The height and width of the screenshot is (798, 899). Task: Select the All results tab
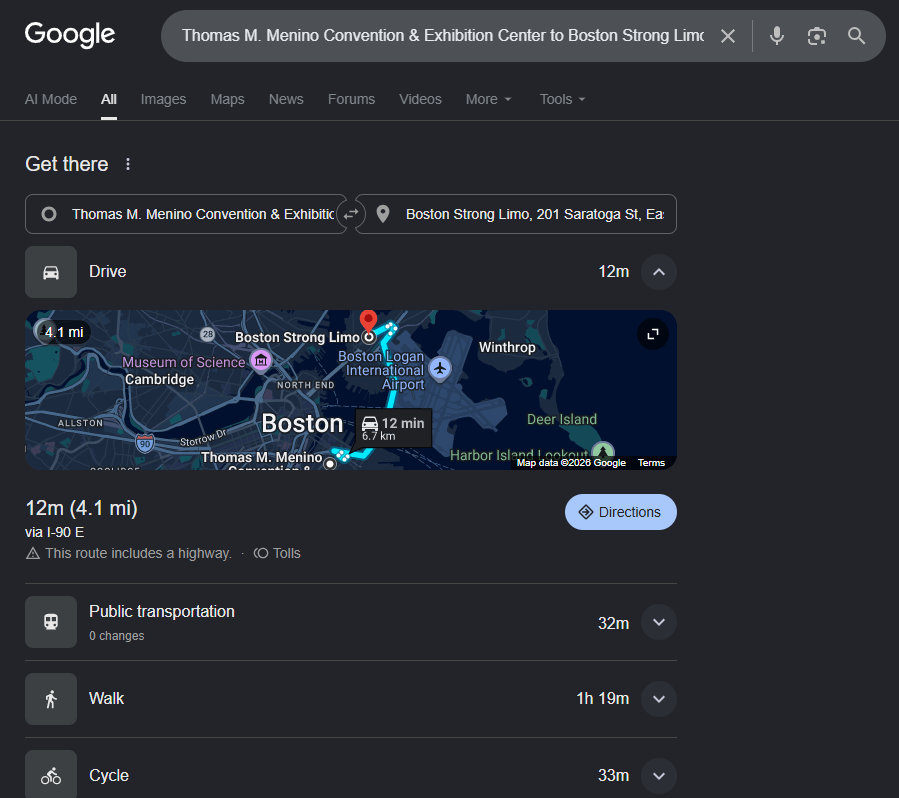(x=109, y=99)
